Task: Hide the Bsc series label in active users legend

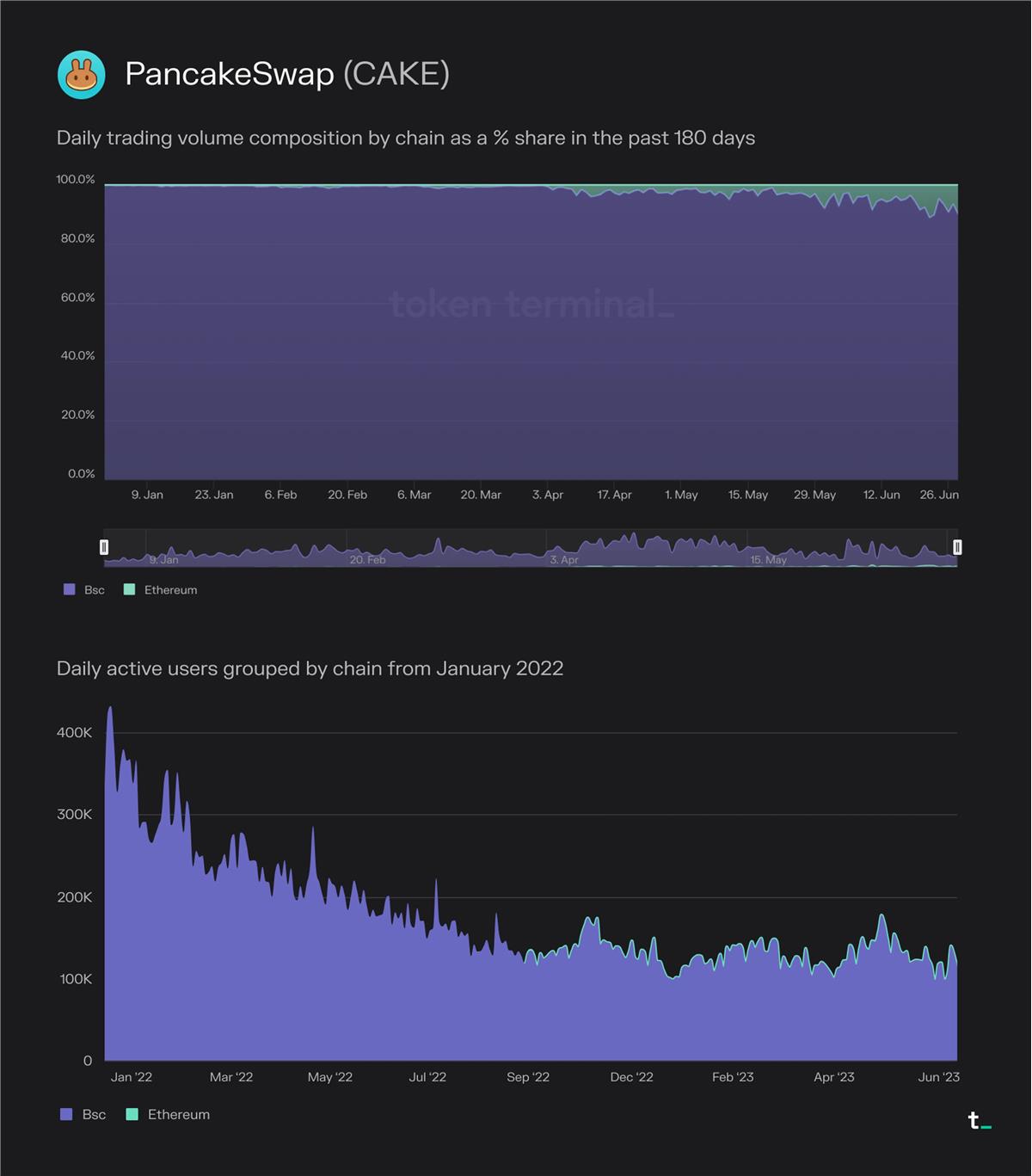Action: click(94, 1115)
